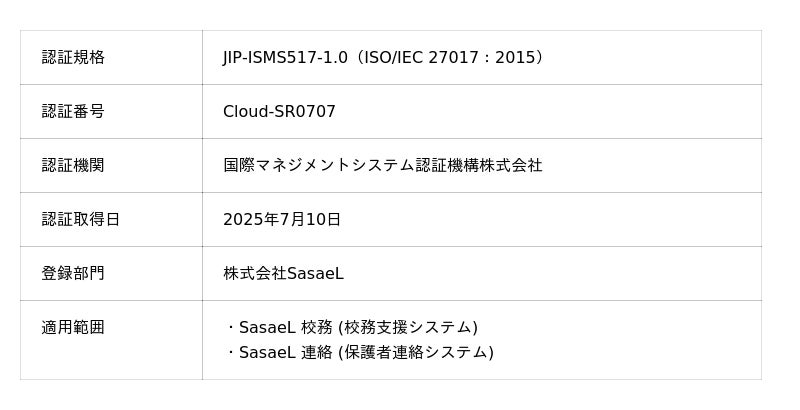Click the 認証規格 row label
800x410 pixels.
[x=73, y=58]
